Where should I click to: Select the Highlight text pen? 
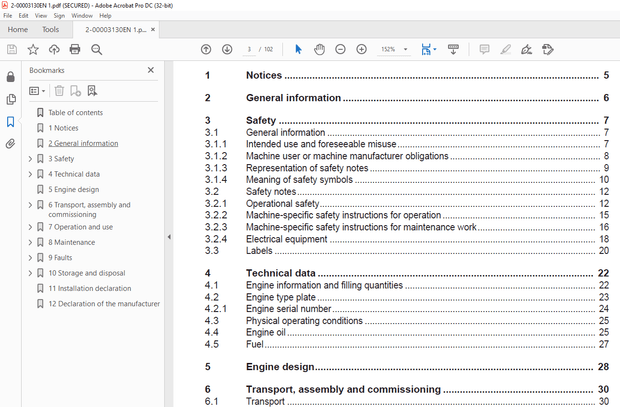[505, 49]
